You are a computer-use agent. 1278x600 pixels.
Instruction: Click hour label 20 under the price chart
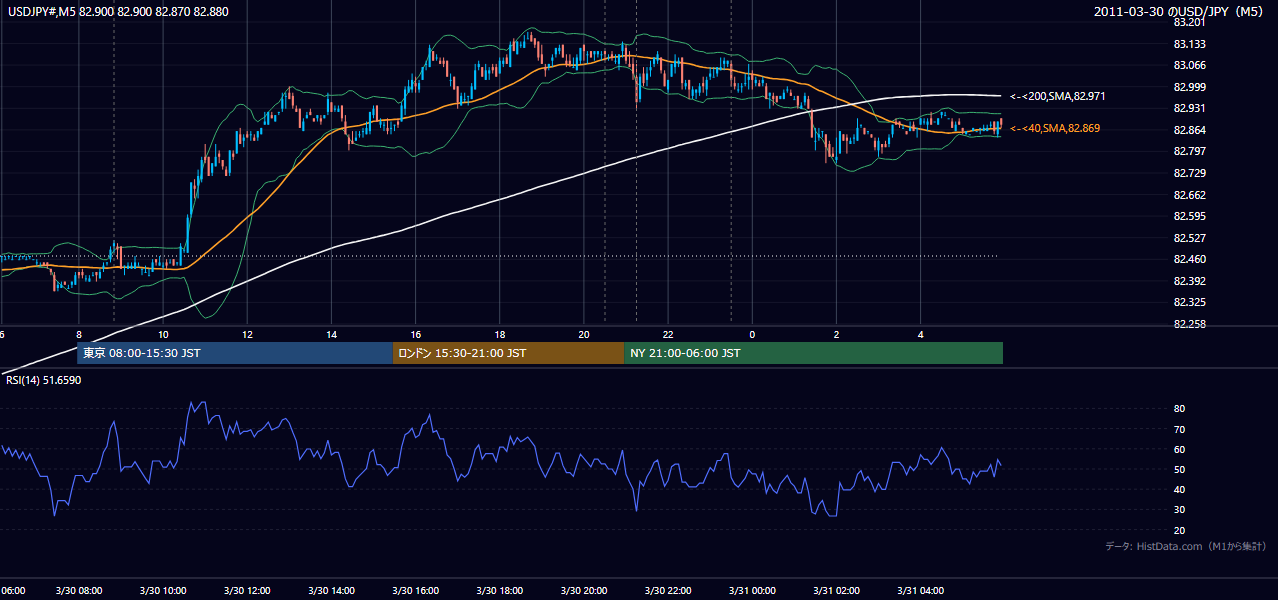[x=583, y=335]
